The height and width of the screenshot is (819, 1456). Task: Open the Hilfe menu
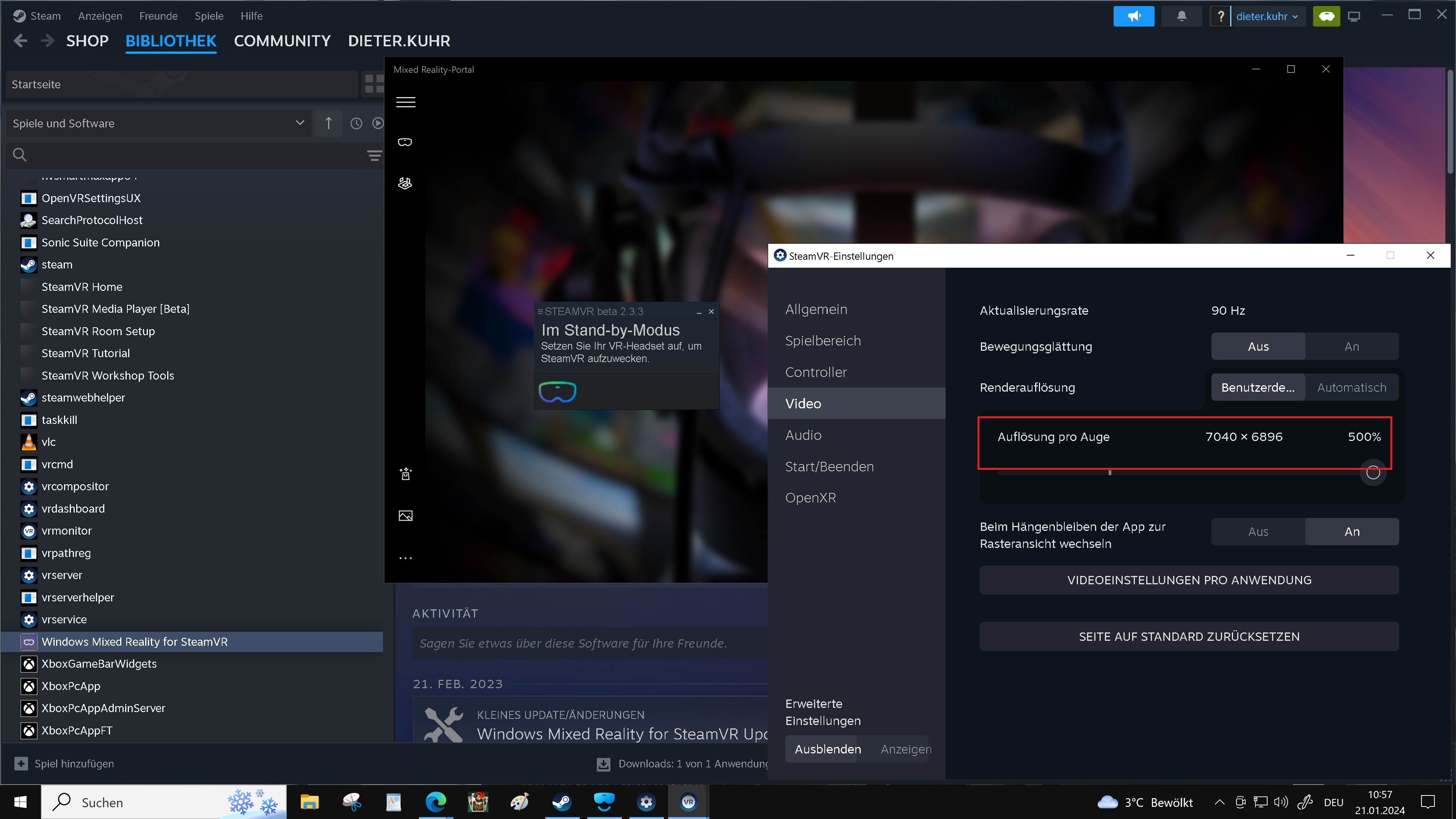[251, 16]
